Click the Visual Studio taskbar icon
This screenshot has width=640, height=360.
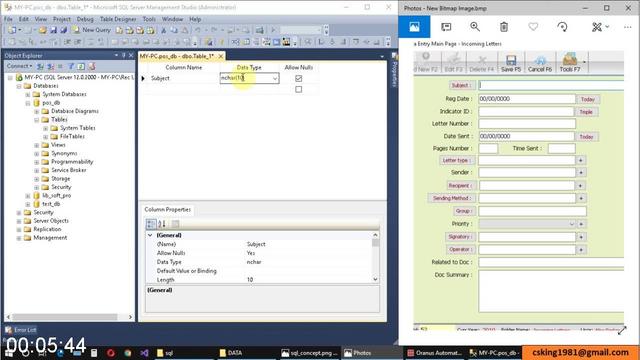coord(144,353)
